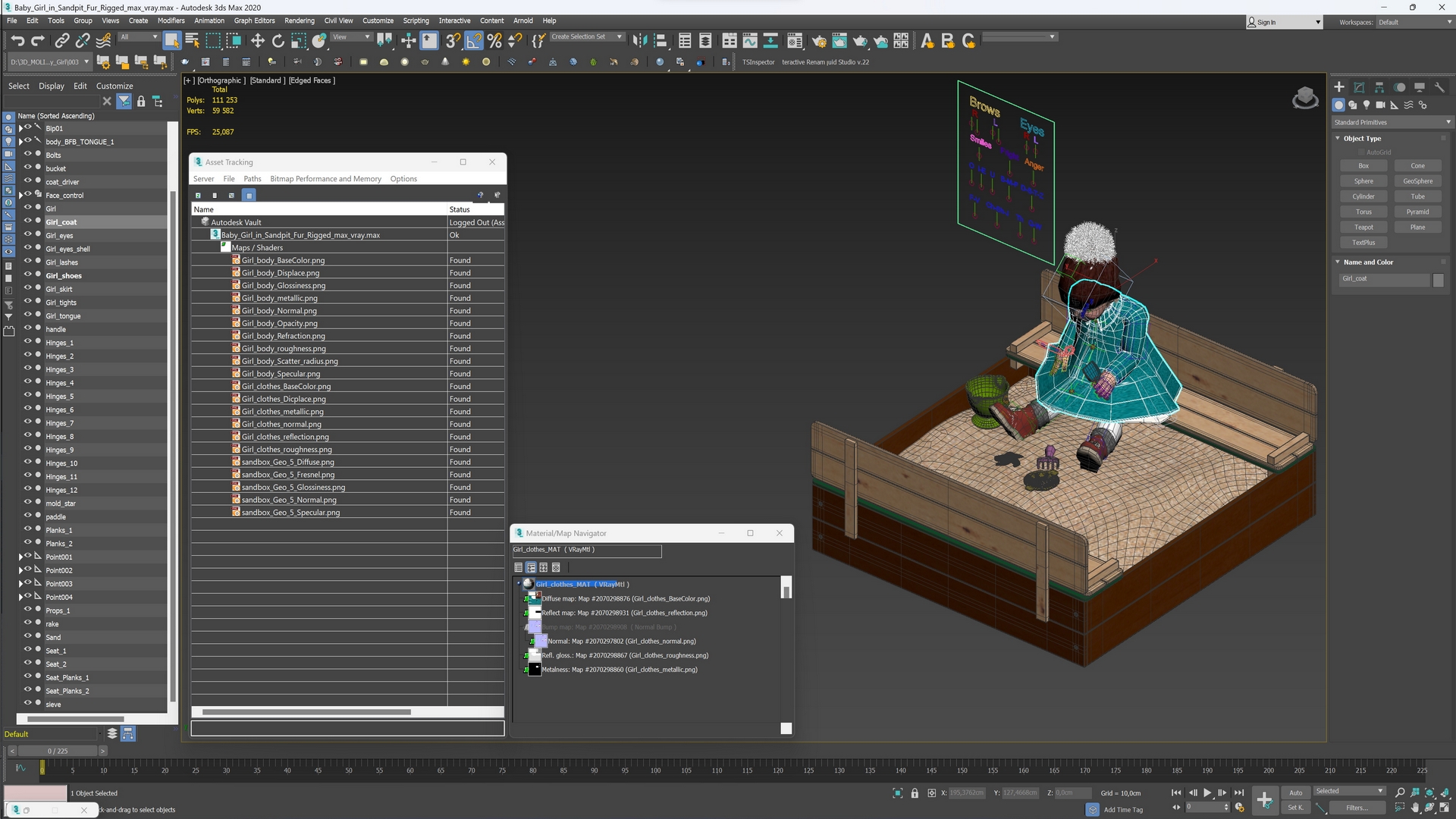Screen dimensions: 1456x819
Task: Toggle visibility of the Sand object
Action: coord(27,636)
